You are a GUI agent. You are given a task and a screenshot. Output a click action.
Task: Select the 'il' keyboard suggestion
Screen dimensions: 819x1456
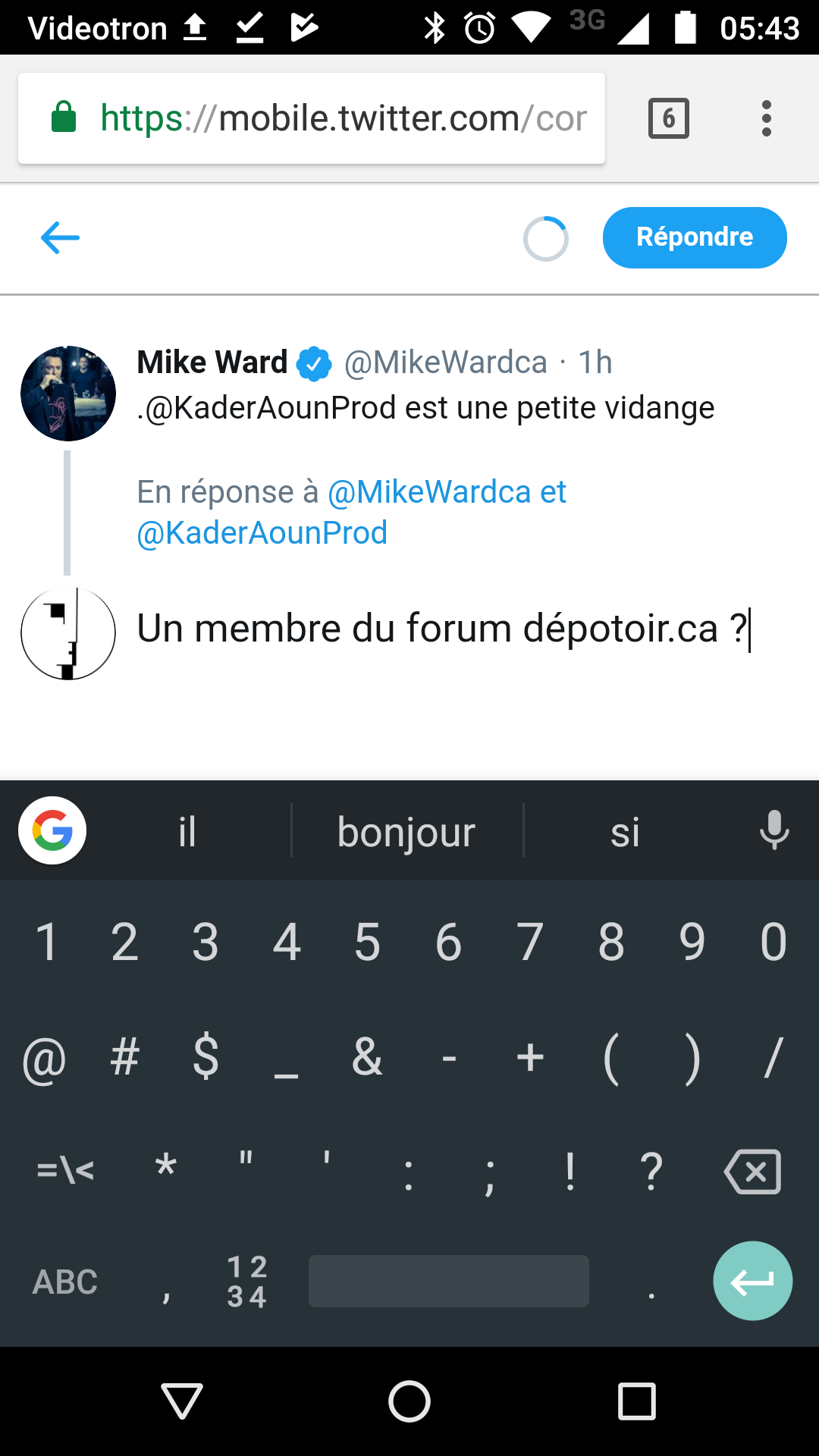click(x=187, y=832)
